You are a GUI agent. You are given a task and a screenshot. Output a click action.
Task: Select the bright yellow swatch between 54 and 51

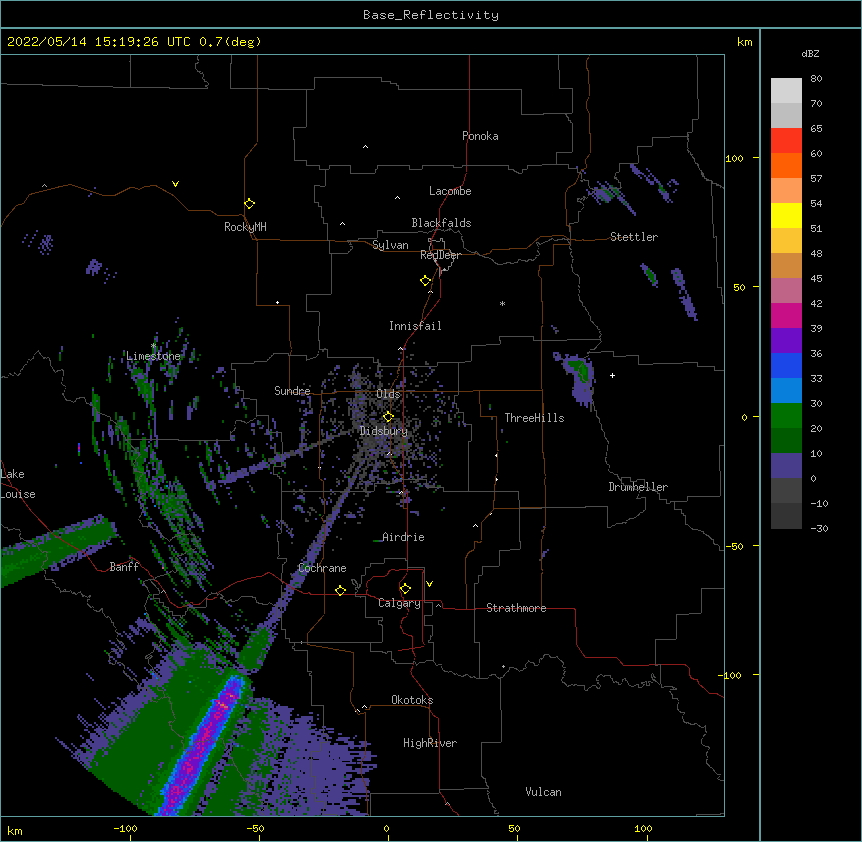point(786,215)
